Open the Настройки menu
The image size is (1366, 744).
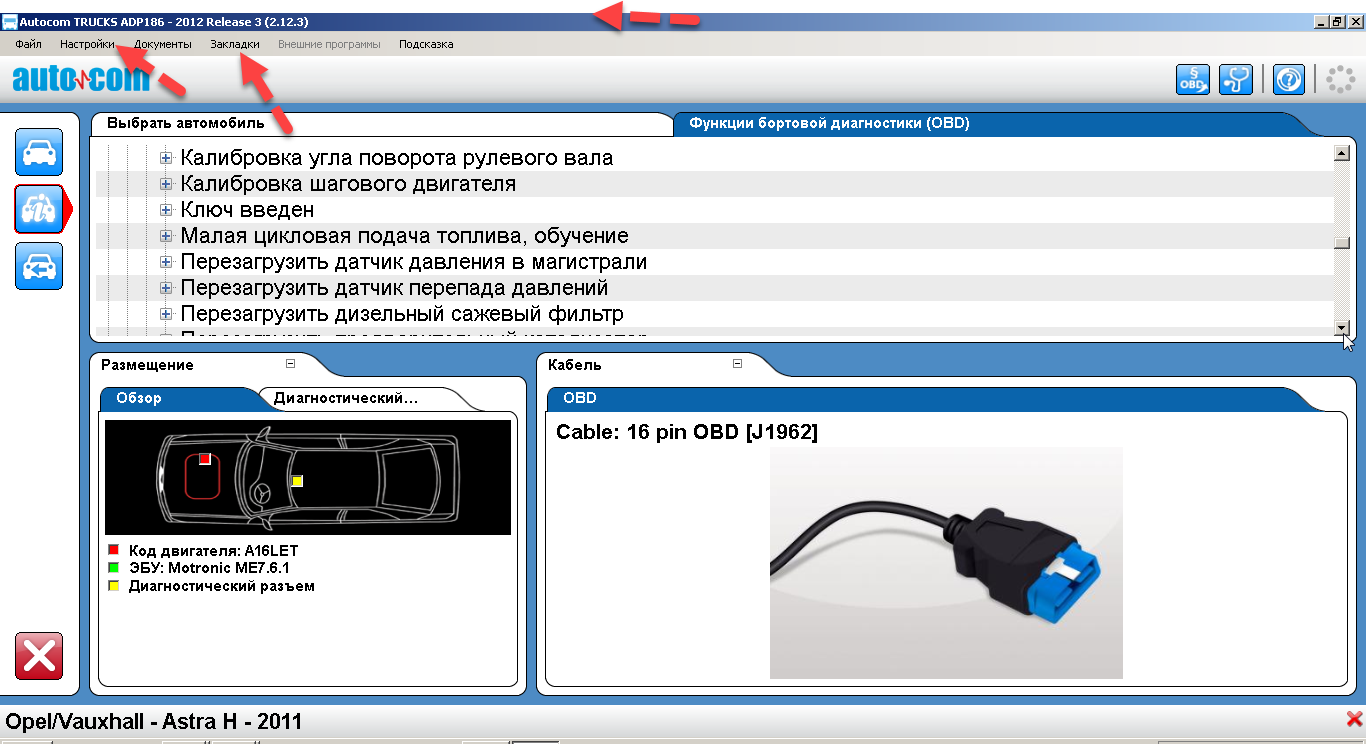[87, 44]
